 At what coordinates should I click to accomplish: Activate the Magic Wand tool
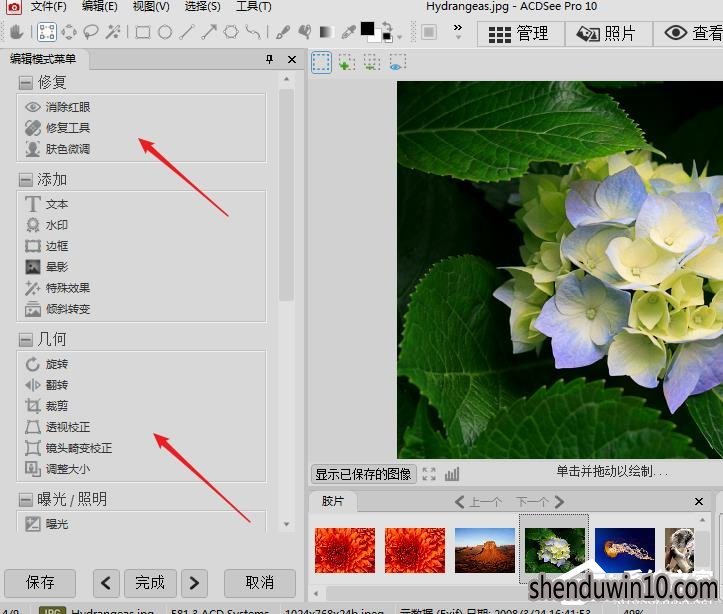(113, 32)
